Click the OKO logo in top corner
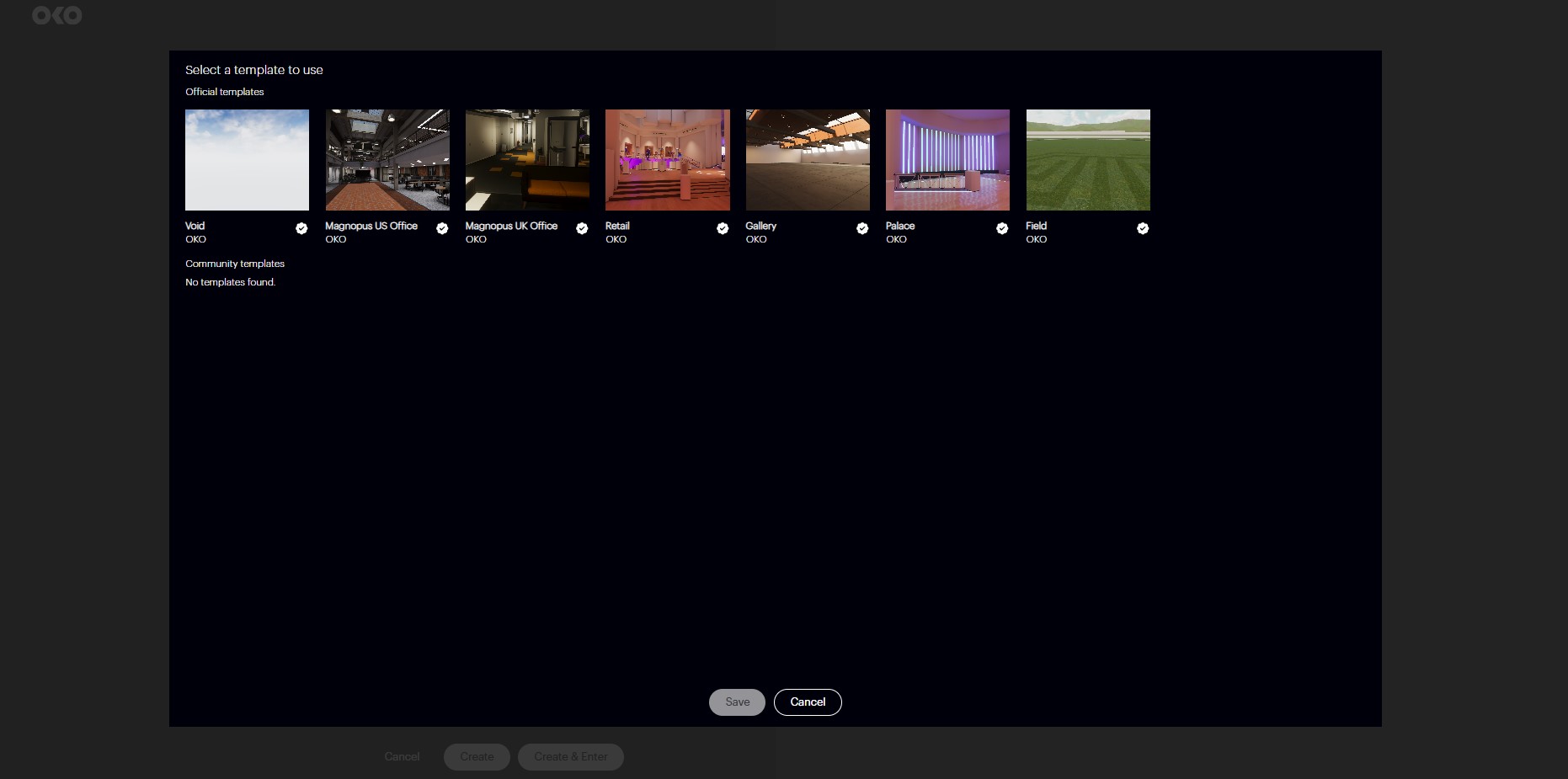This screenshot has height=779, width=1568. 56,15
